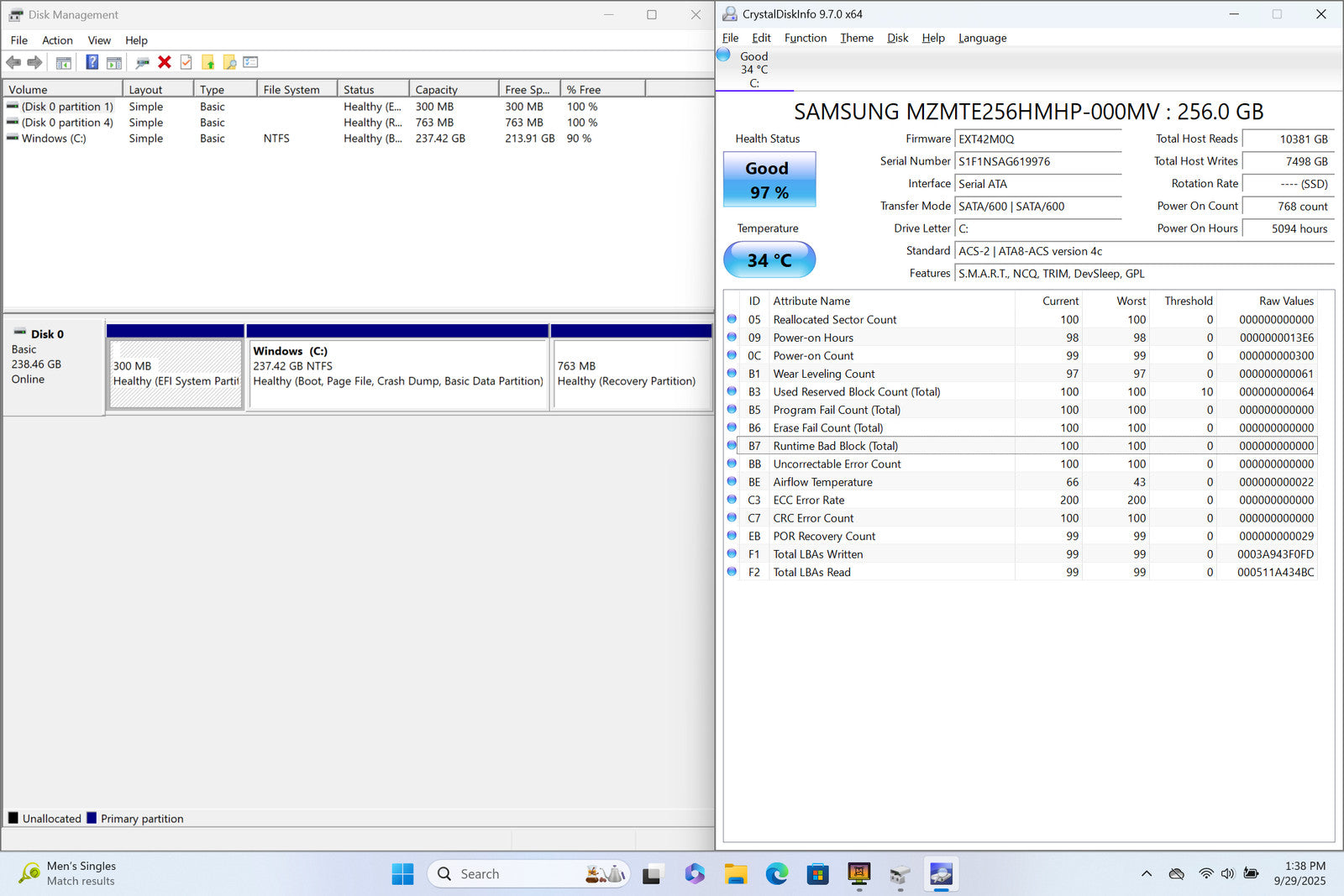Click the folder with green arrow icon

(x=207, y=62)
